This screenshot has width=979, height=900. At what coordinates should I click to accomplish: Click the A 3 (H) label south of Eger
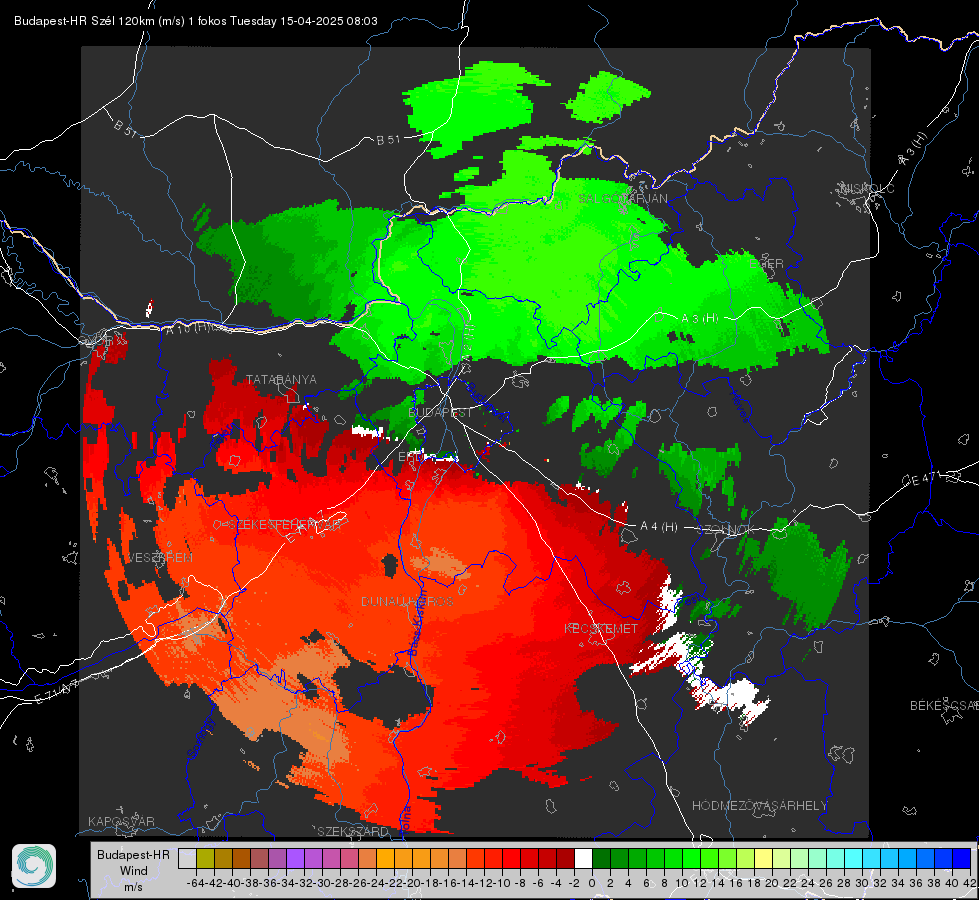[699, 318]
